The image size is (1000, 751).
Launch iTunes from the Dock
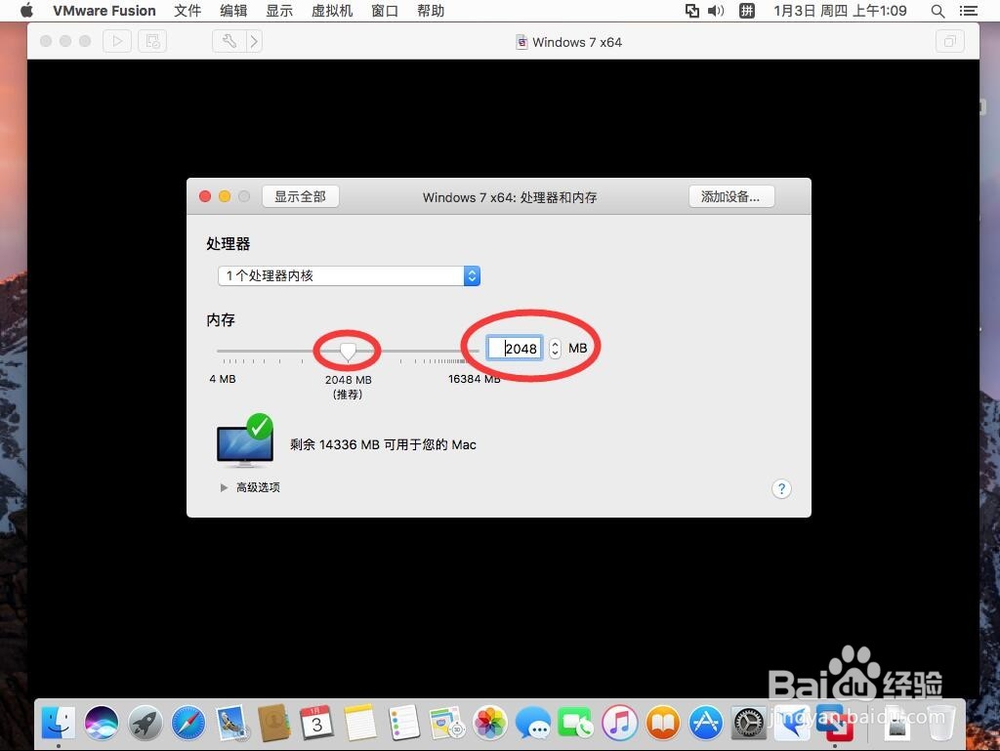click(619, 723)
